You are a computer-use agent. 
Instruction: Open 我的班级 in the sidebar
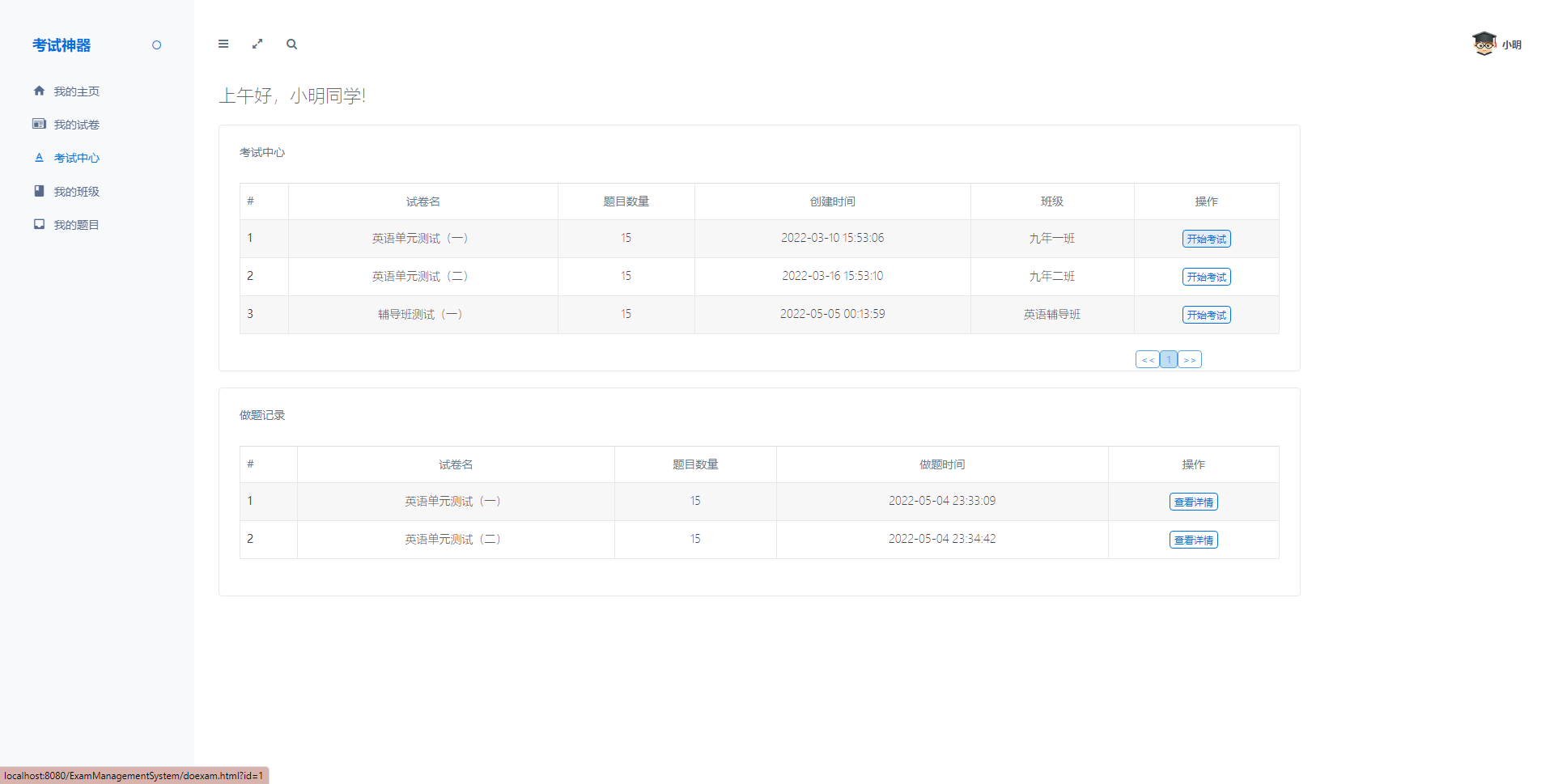tap(77, 192)
